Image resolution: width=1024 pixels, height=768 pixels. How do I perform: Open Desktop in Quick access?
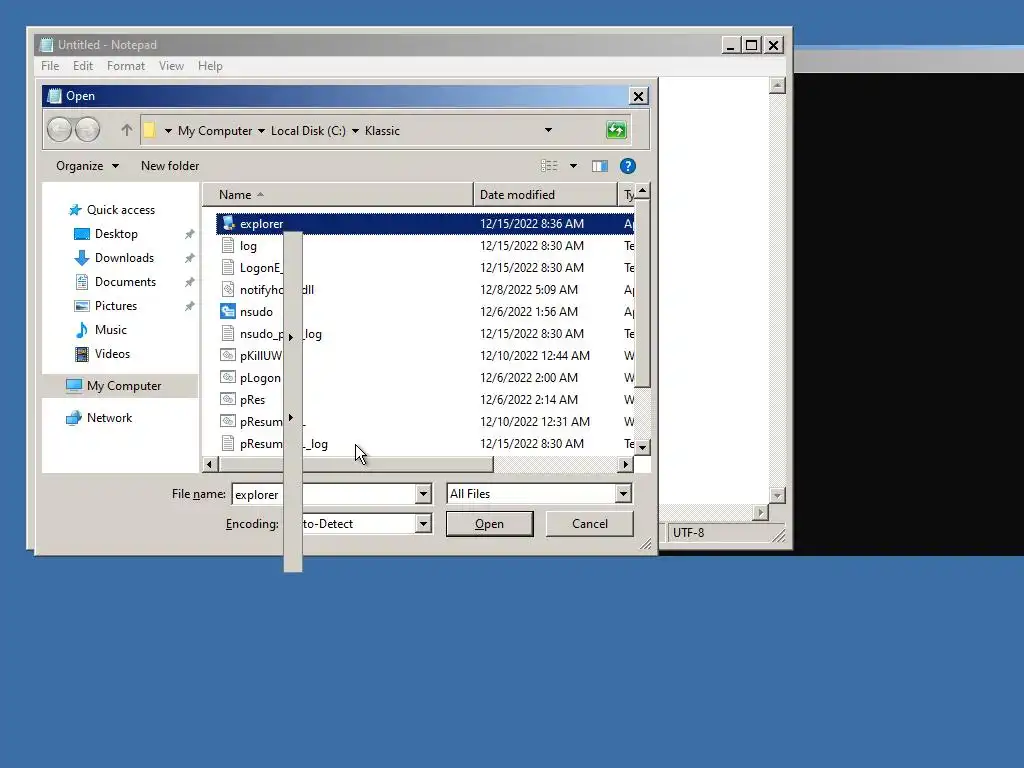click(x=116, y=234)
